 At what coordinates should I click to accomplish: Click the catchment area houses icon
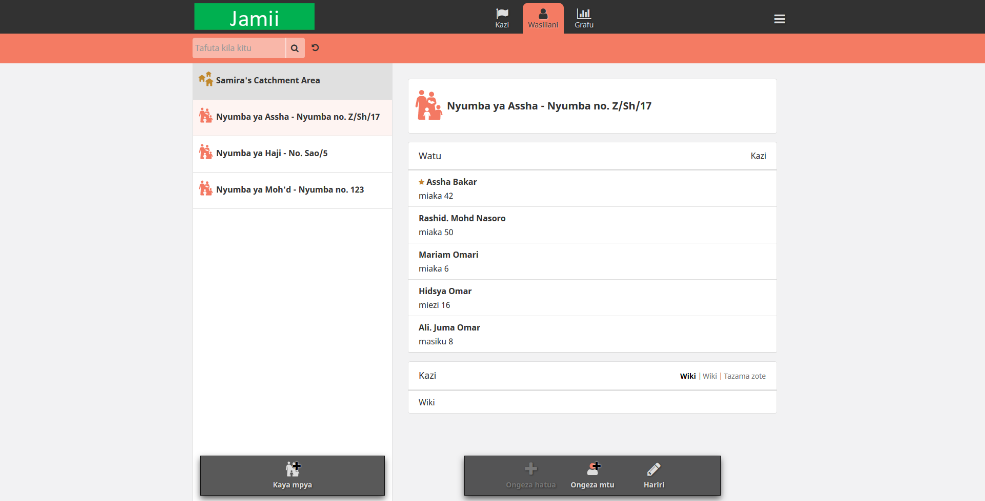205,79
